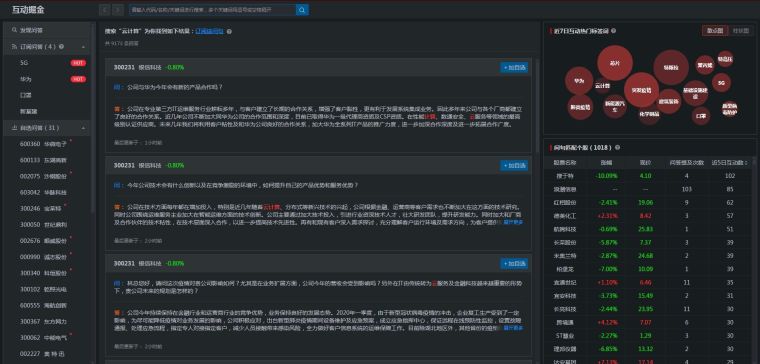This screenshot has height=364, width=760.
Task: Click the HOT badge next to 华为
Action: 78,79
